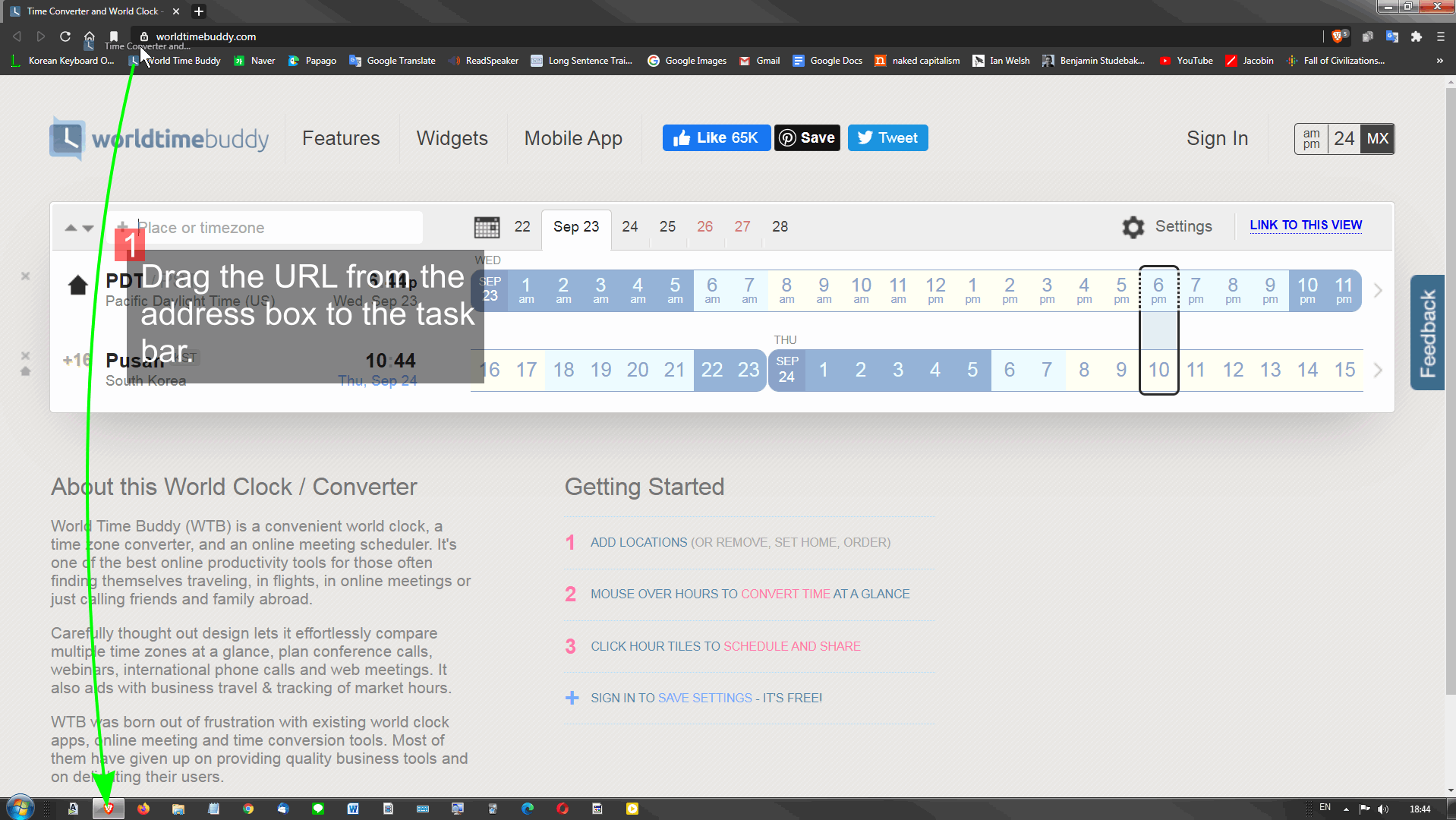
Task: Set PDT as home location icon
Action: pyautogui.click(x=77, y=285)
